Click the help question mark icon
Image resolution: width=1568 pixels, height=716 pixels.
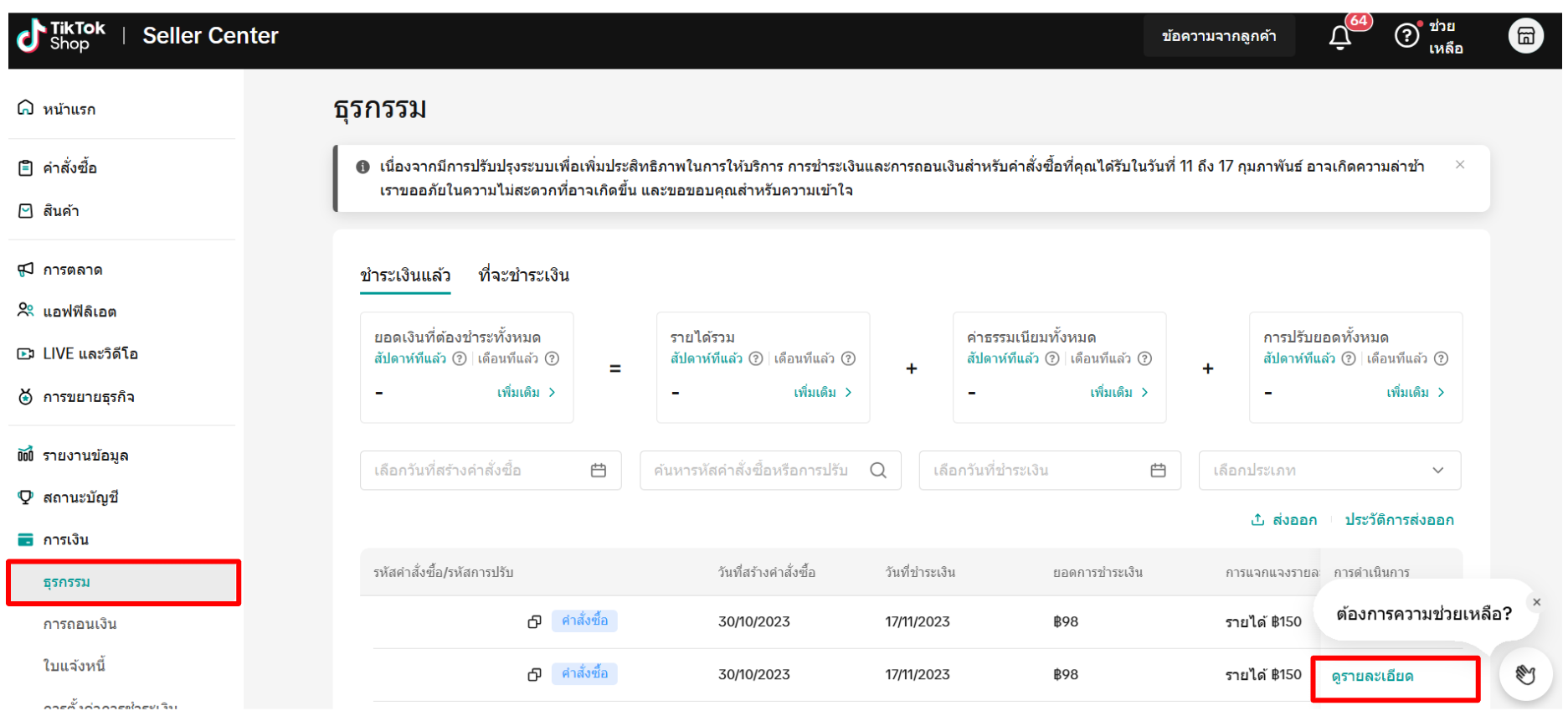point(1406,36)
